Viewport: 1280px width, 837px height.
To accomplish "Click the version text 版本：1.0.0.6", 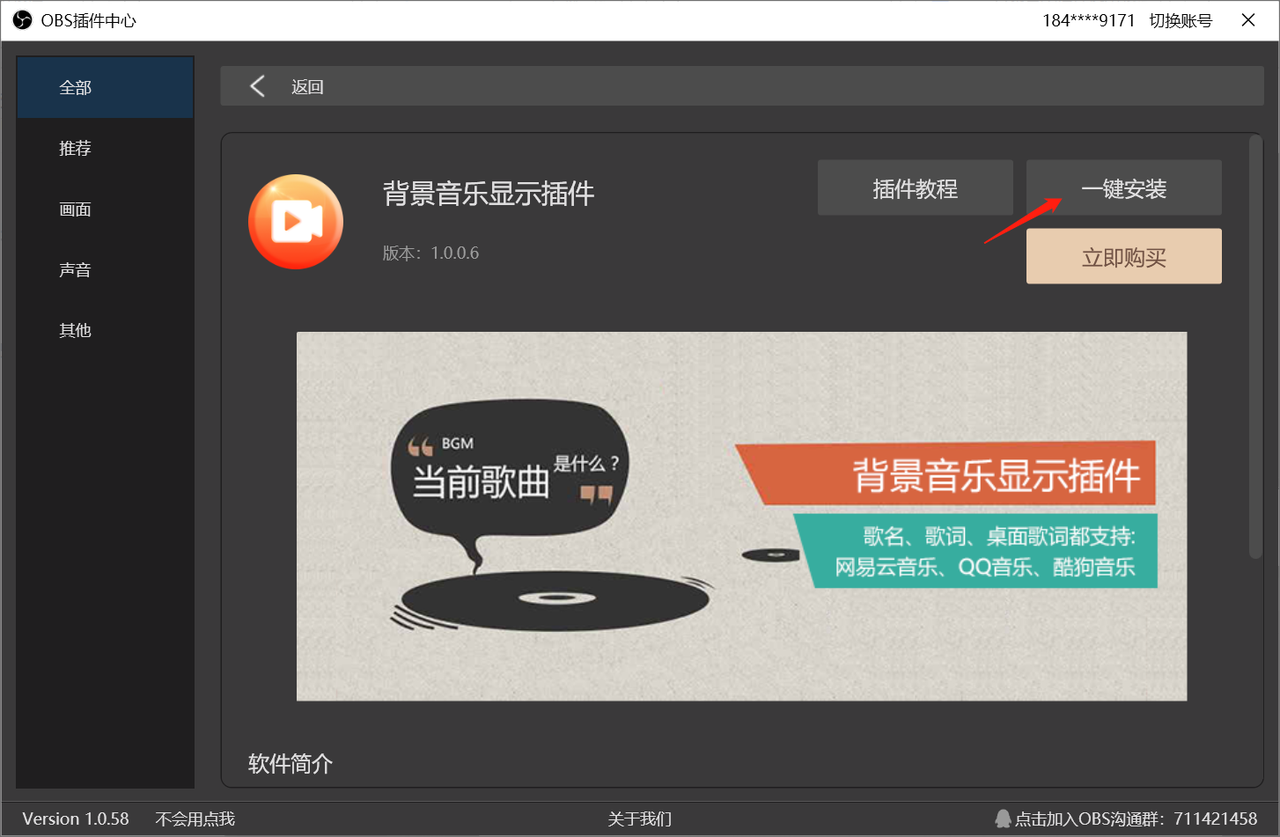I will (431, 253).
